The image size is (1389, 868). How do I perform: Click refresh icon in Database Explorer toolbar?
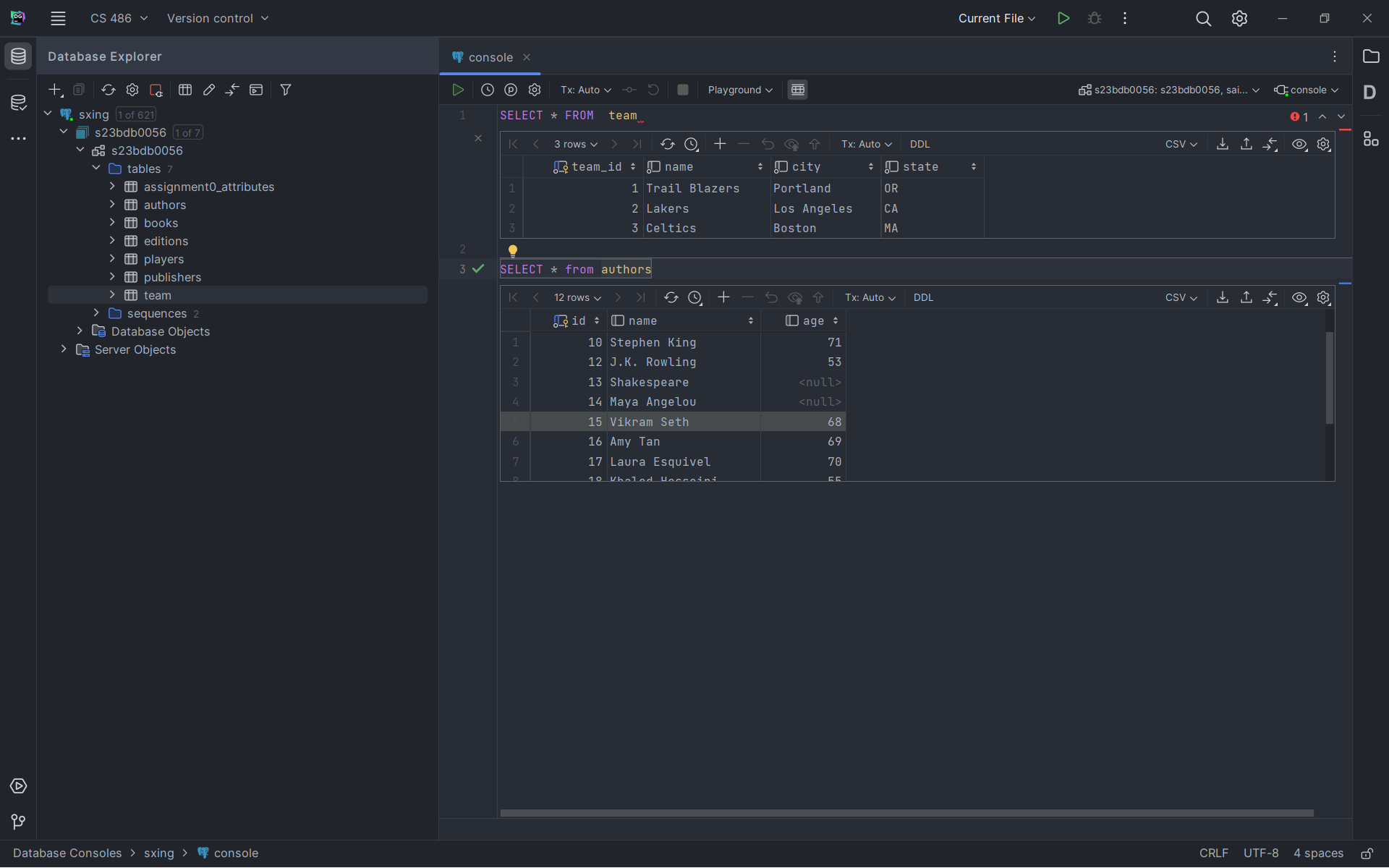(x=108, y=90)
